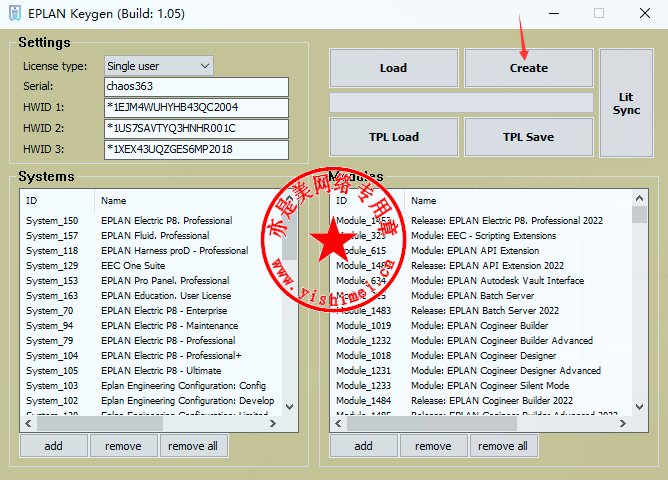Click the Name column header in Systems
668x480 pixels.
point(188,201)
